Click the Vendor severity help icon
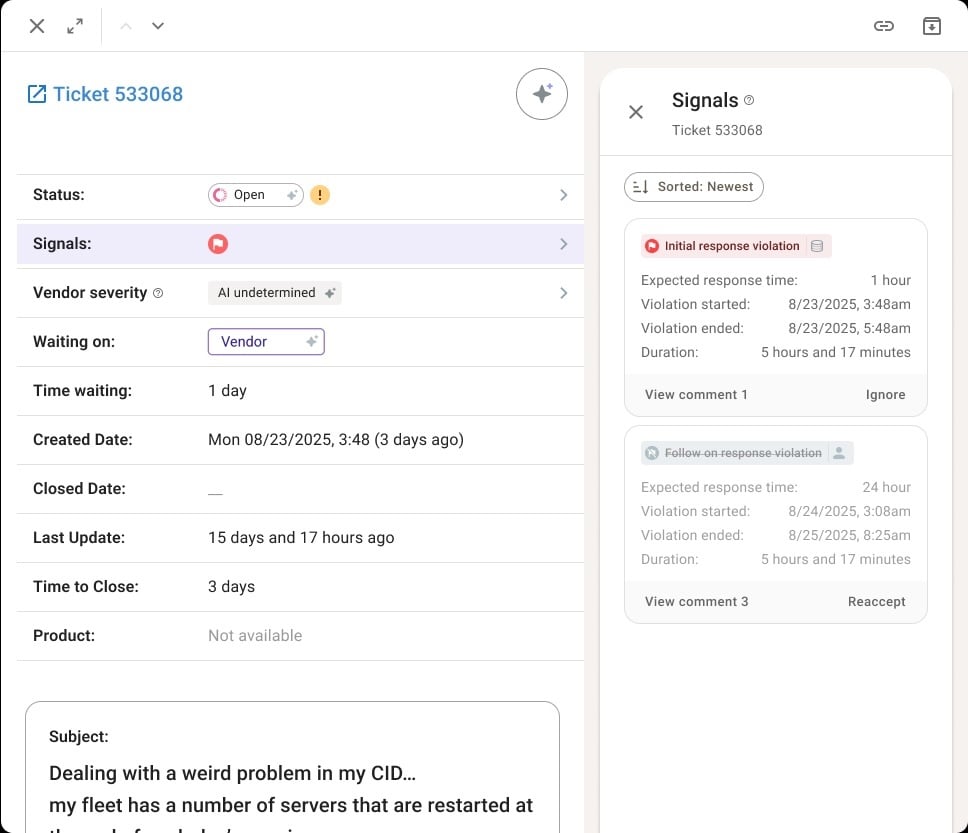Viewport: 968px width, 833px height. [x=158, y=293]
